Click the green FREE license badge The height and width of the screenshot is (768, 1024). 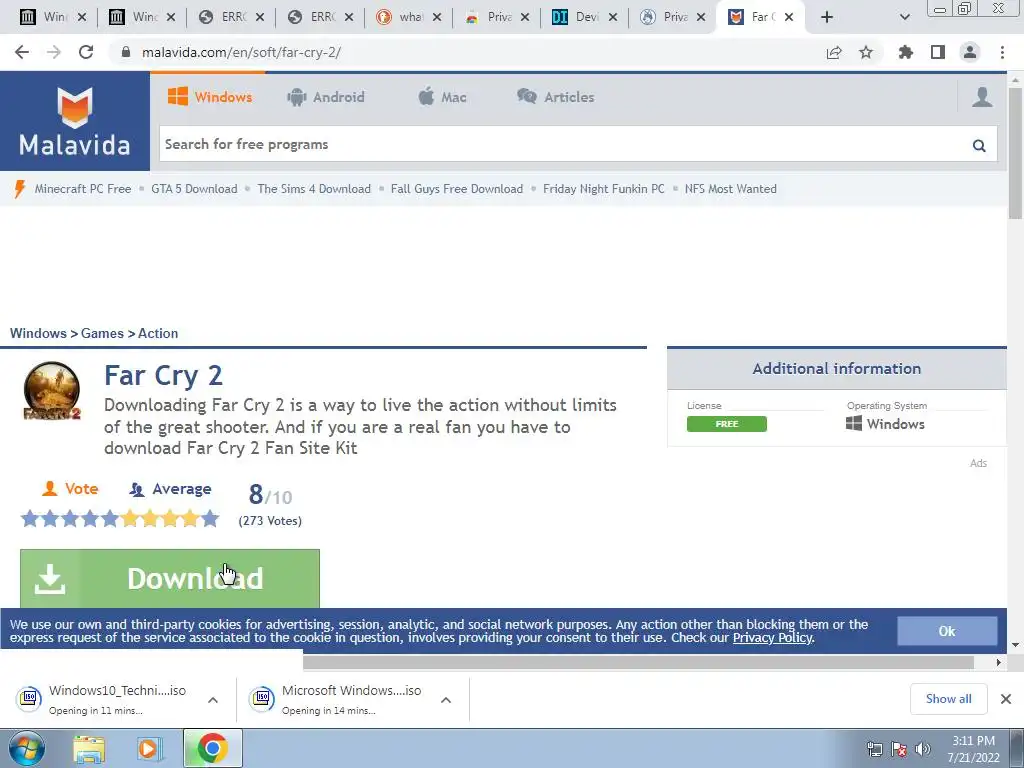pyautogui.click(x=727, y=424)
